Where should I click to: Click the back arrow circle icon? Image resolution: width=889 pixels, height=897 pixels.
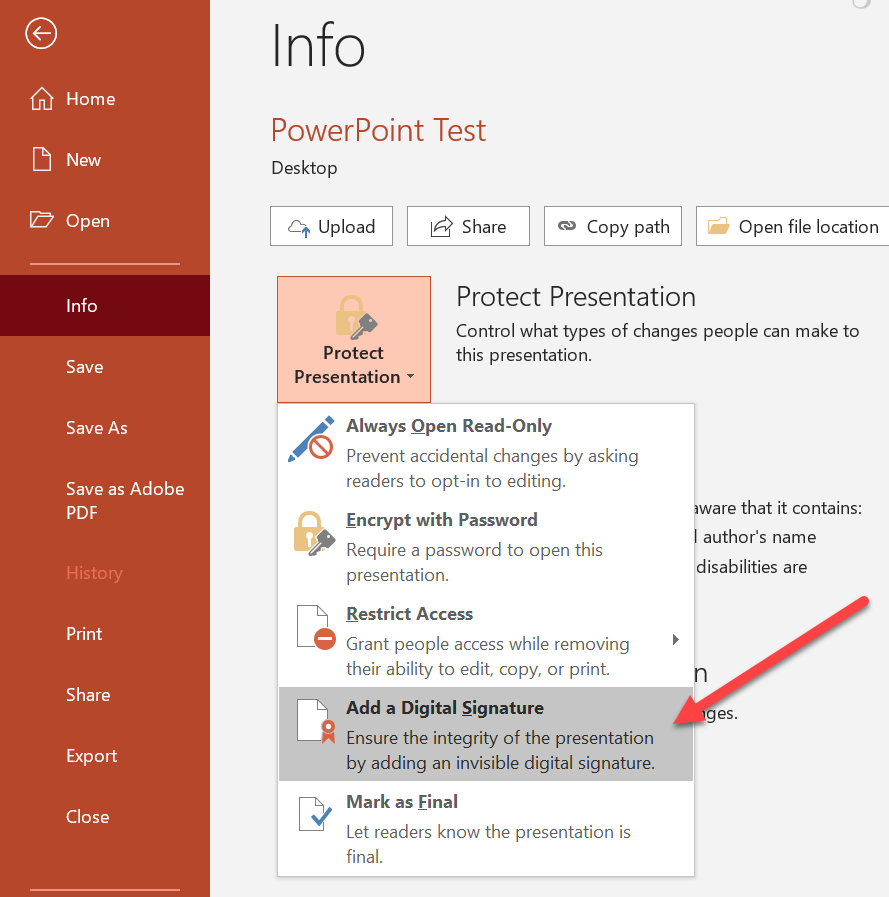[x=41, y=35]
